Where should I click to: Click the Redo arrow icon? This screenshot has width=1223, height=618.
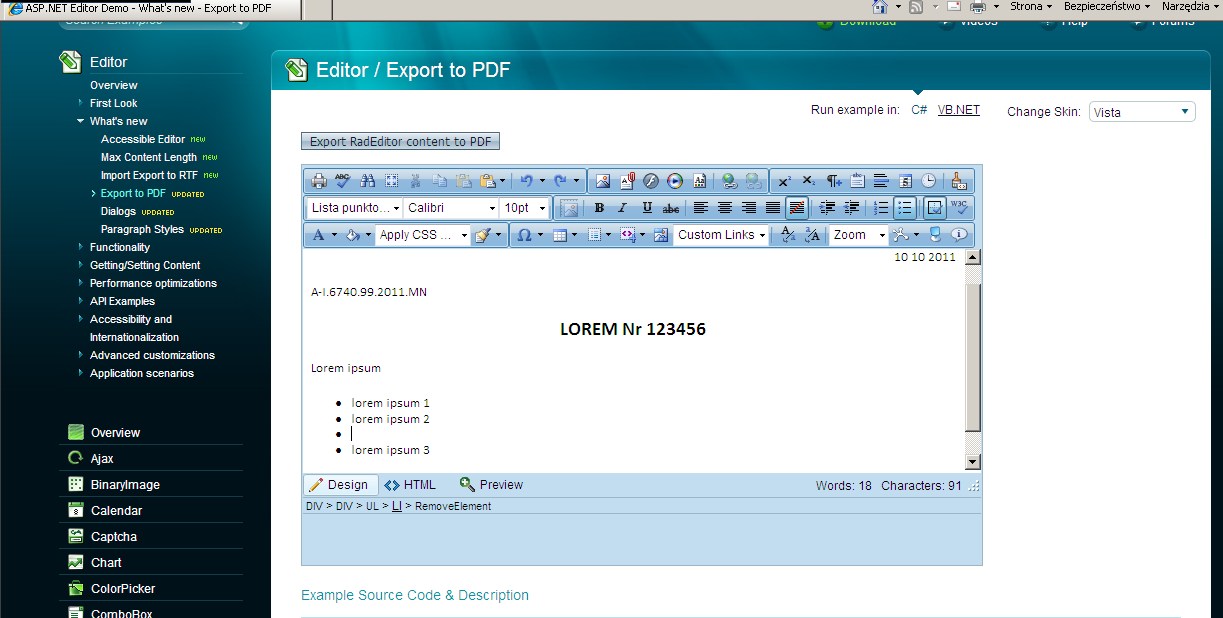[x=560, y=181]
